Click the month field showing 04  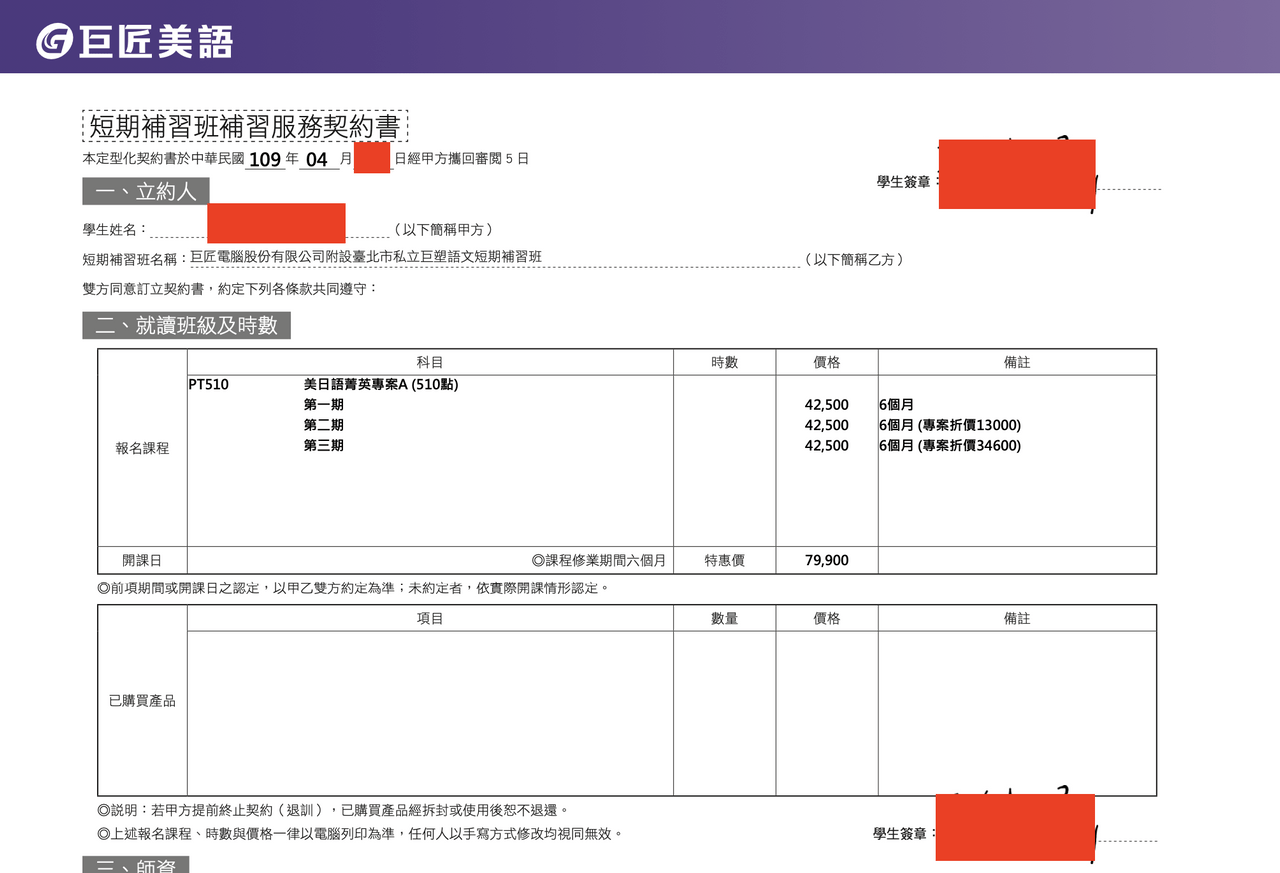tap(318, 159)
